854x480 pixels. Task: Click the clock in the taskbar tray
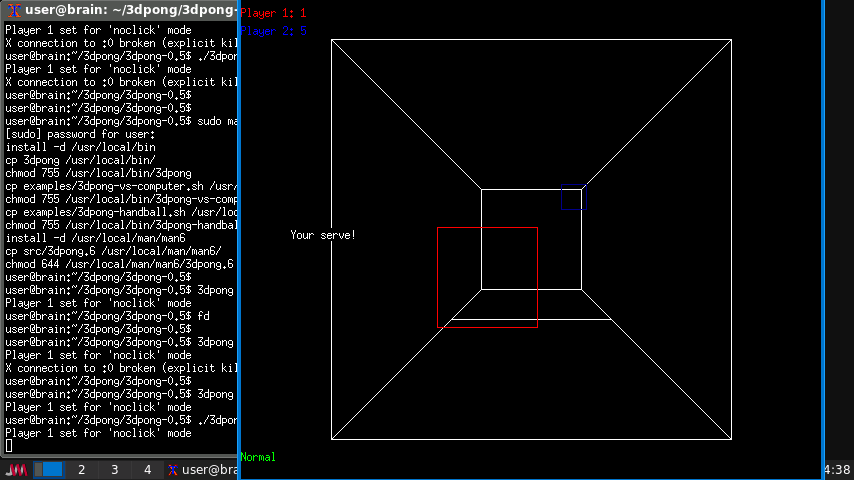pos(838,470)
